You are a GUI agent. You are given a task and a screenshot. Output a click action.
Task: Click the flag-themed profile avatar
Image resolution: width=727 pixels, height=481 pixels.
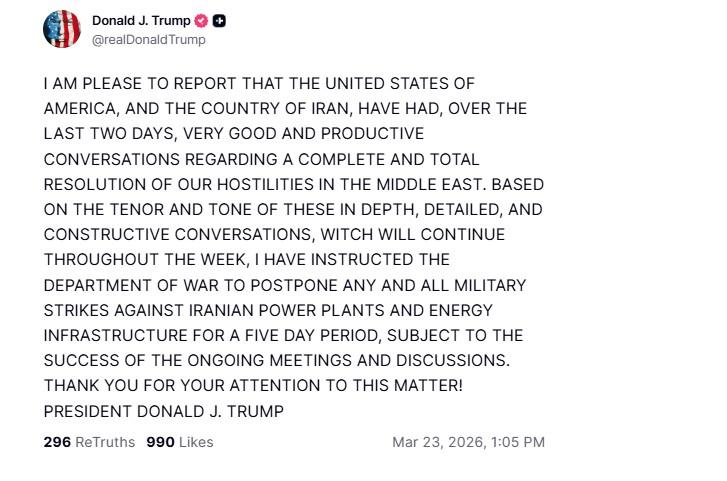click(61, 29)
